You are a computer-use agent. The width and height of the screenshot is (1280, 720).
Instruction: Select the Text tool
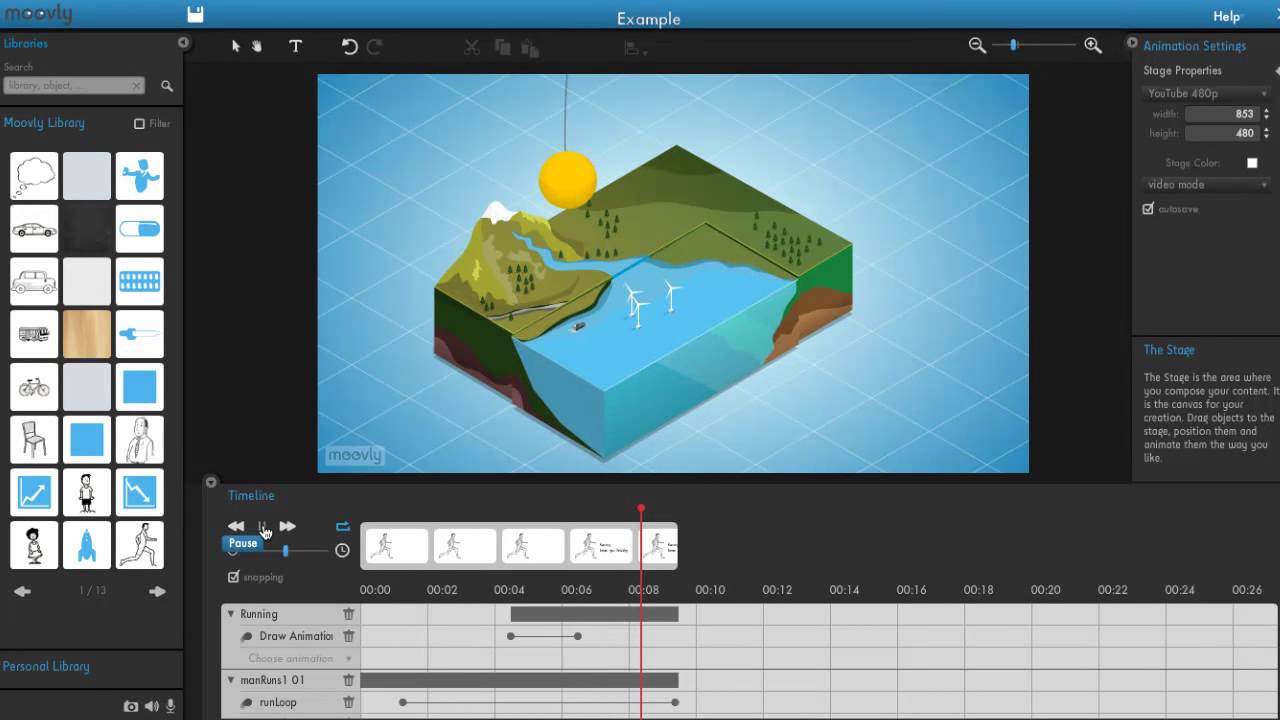point(295,46)
